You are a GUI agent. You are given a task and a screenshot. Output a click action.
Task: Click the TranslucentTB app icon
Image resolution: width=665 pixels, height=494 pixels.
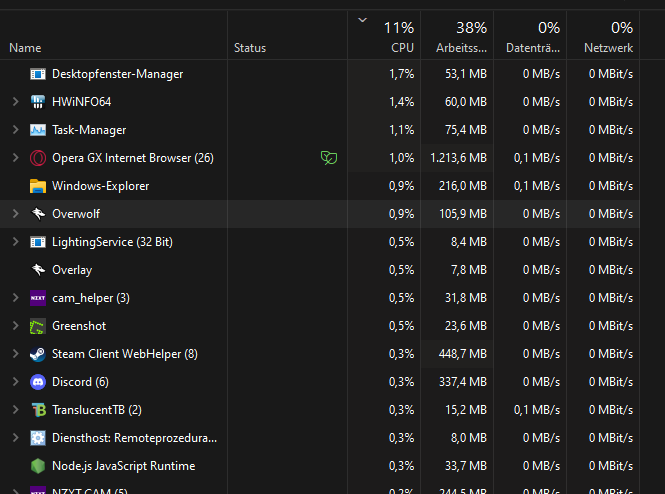click(39, 410)
